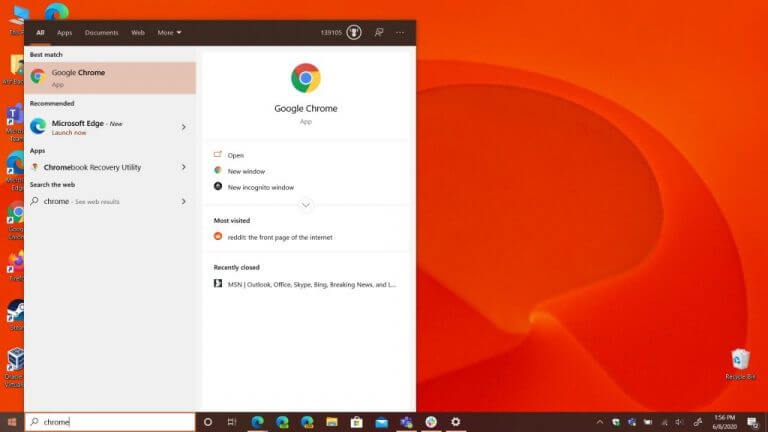This screenshot has height=432, width=768.
Task: Select Chromebook Recovery Utility app result
Action: click(110, 167)
